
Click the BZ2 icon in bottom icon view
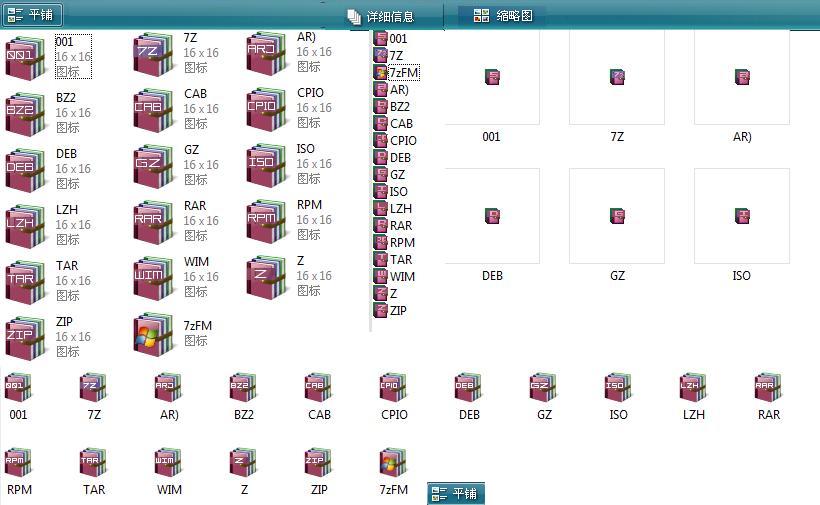click(x=243, y=387)
